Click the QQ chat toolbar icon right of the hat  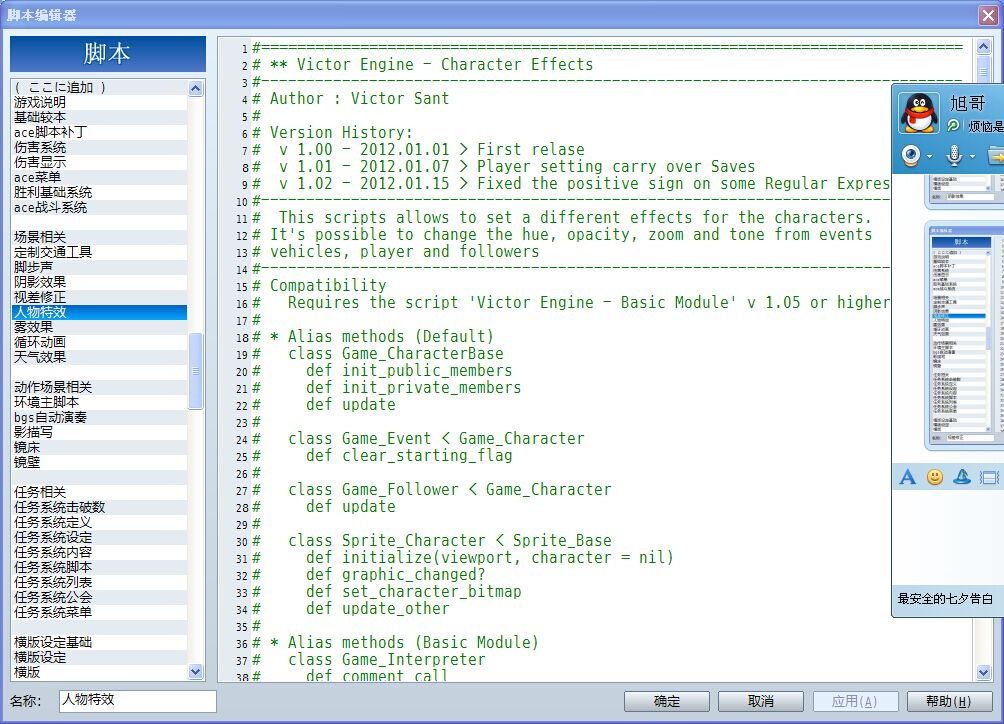[x=989, y=478]
